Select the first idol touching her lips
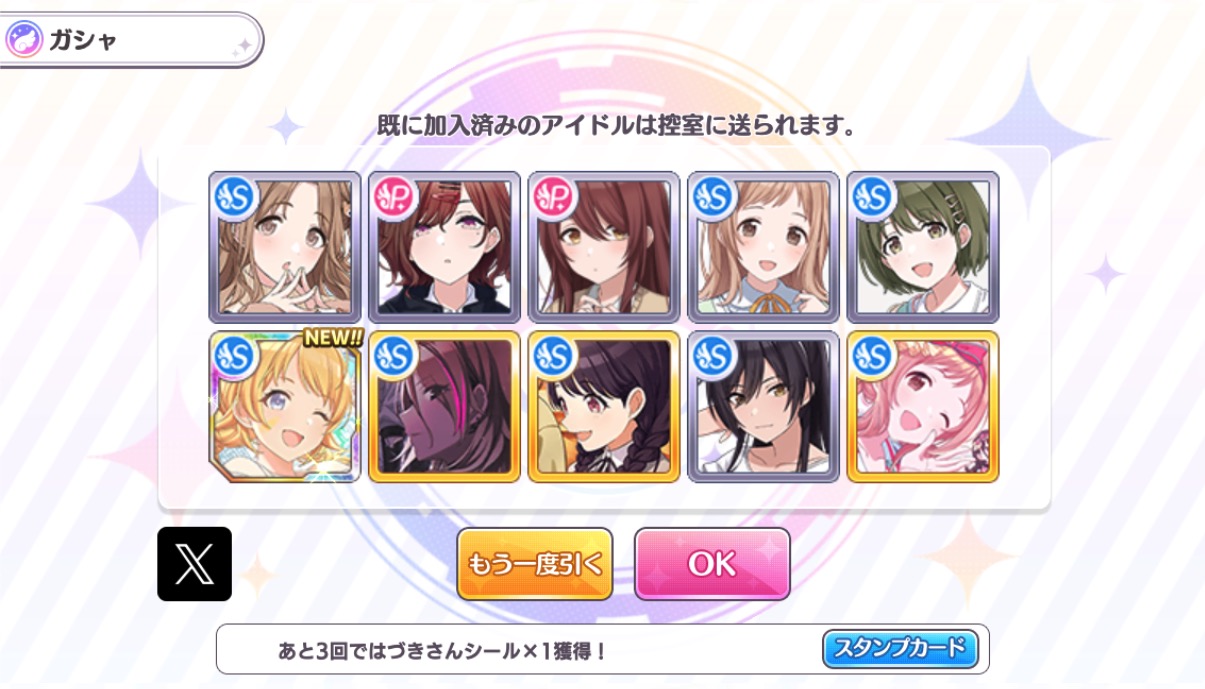Image resolution: width=1205 pixels, height=689 pixels. [284, 247]
